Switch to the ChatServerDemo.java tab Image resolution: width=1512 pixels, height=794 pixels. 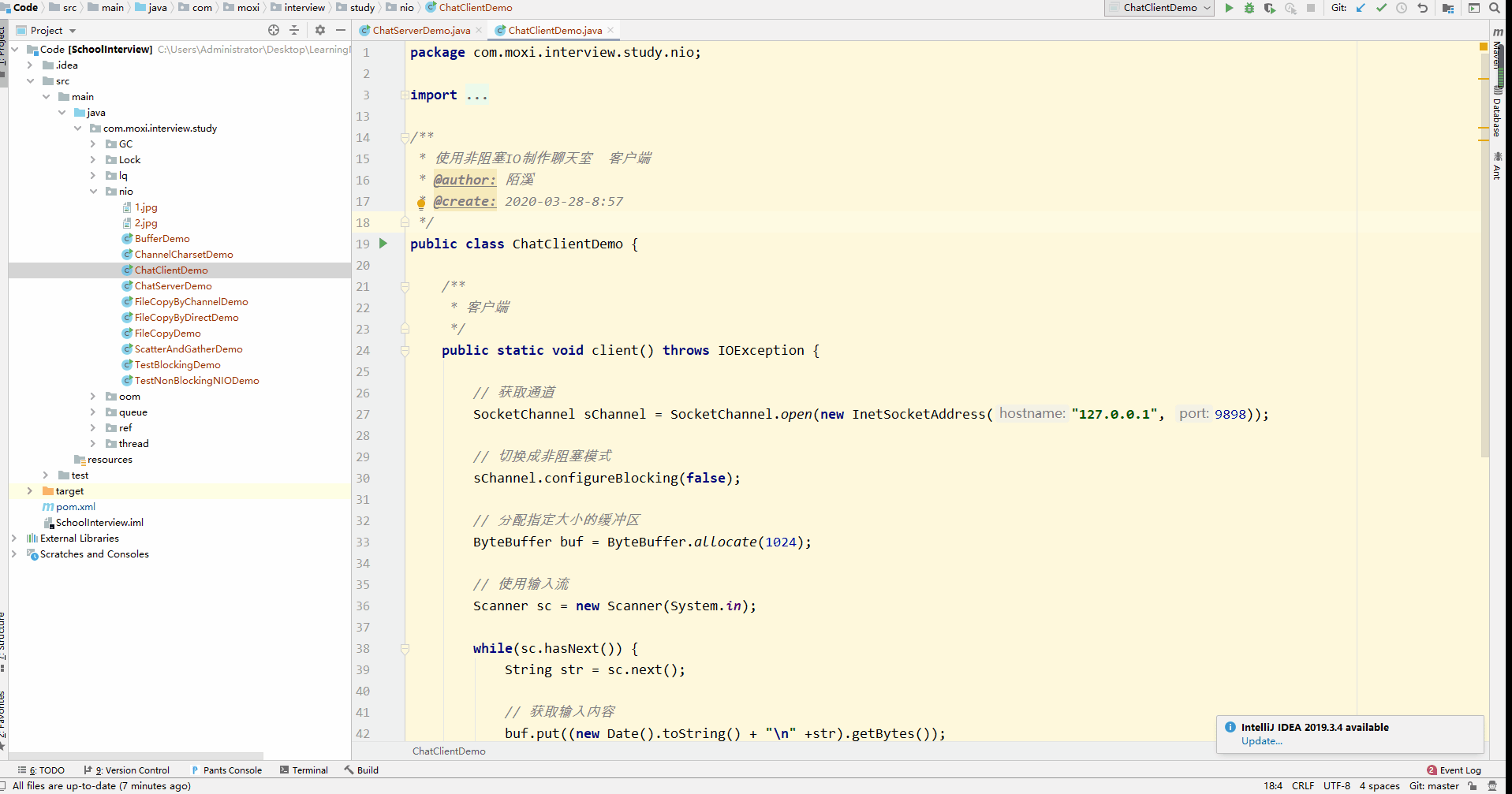(x=420, y=31)
